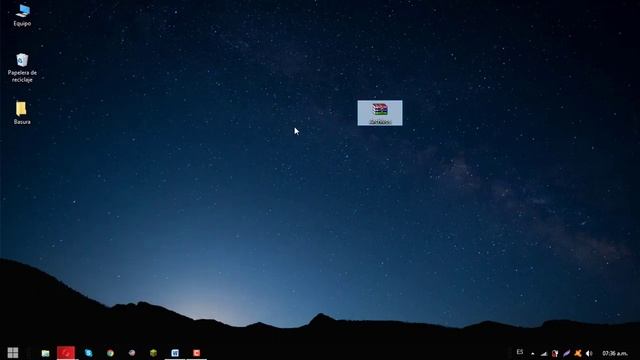Open the green cube taskbar app

pos(153,353)
